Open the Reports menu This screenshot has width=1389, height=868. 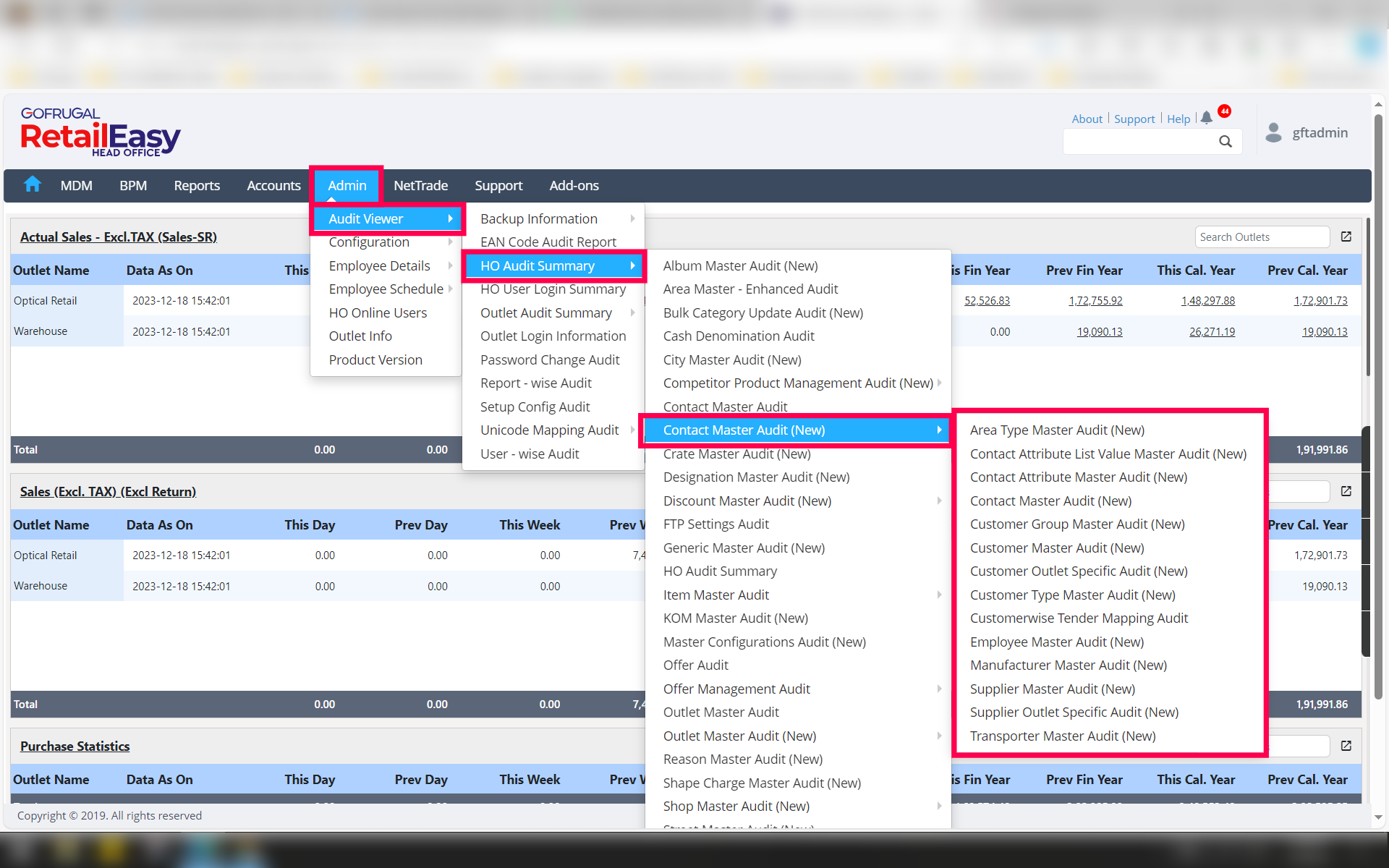(x=197, y=185)
